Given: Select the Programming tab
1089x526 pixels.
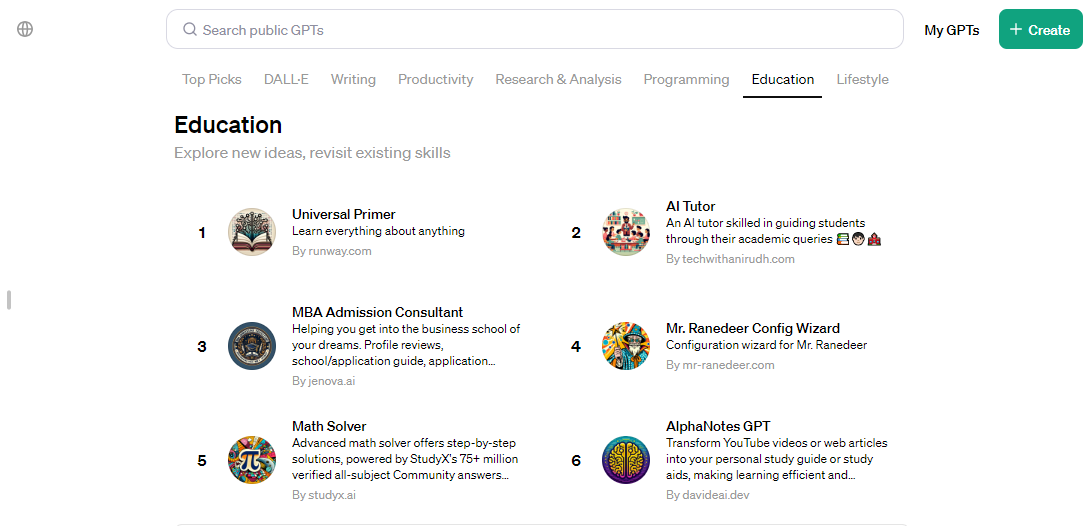Looking at the screenshot, I should coord(686,79).
